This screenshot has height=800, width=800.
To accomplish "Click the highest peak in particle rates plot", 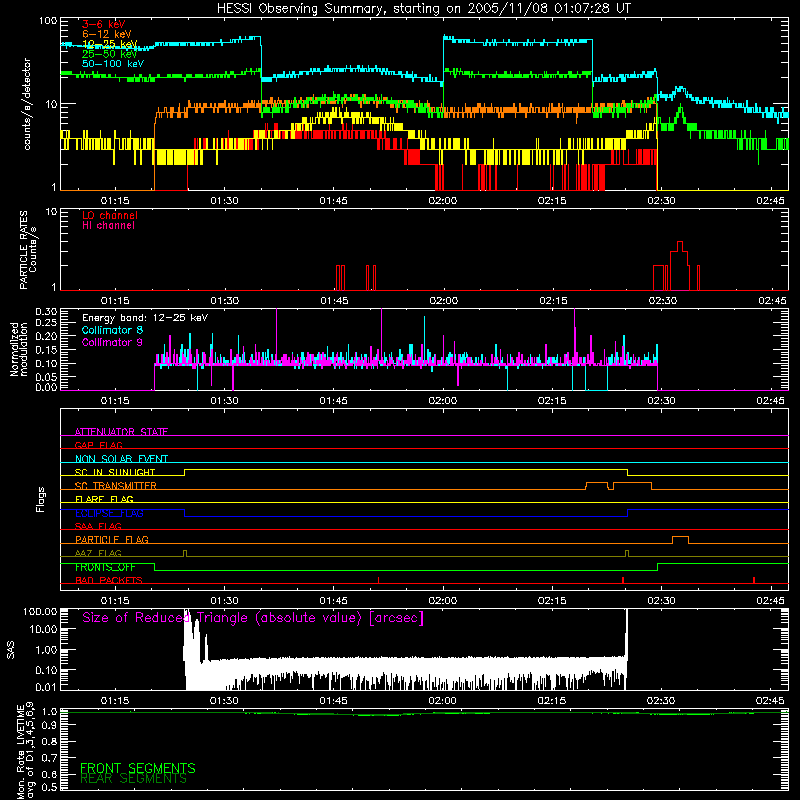I will coord(680,242).
